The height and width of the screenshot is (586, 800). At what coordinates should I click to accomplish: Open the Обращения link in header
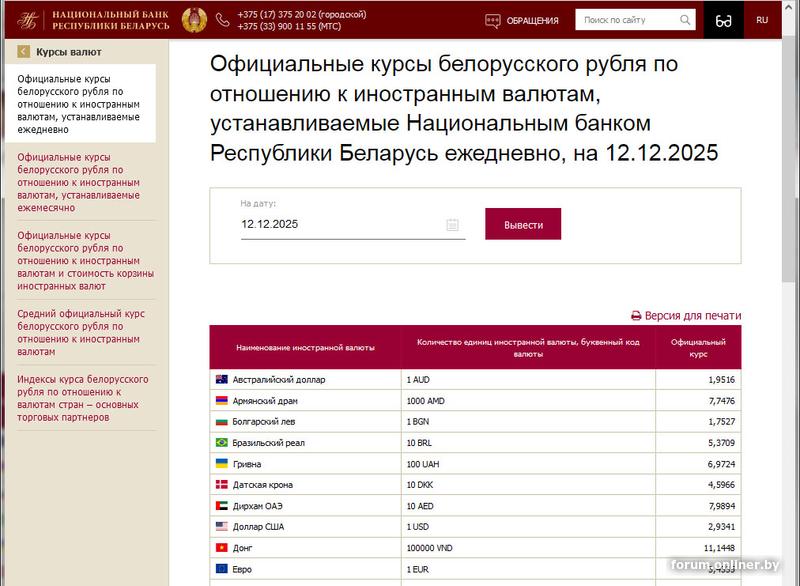[x=532, y=21]
